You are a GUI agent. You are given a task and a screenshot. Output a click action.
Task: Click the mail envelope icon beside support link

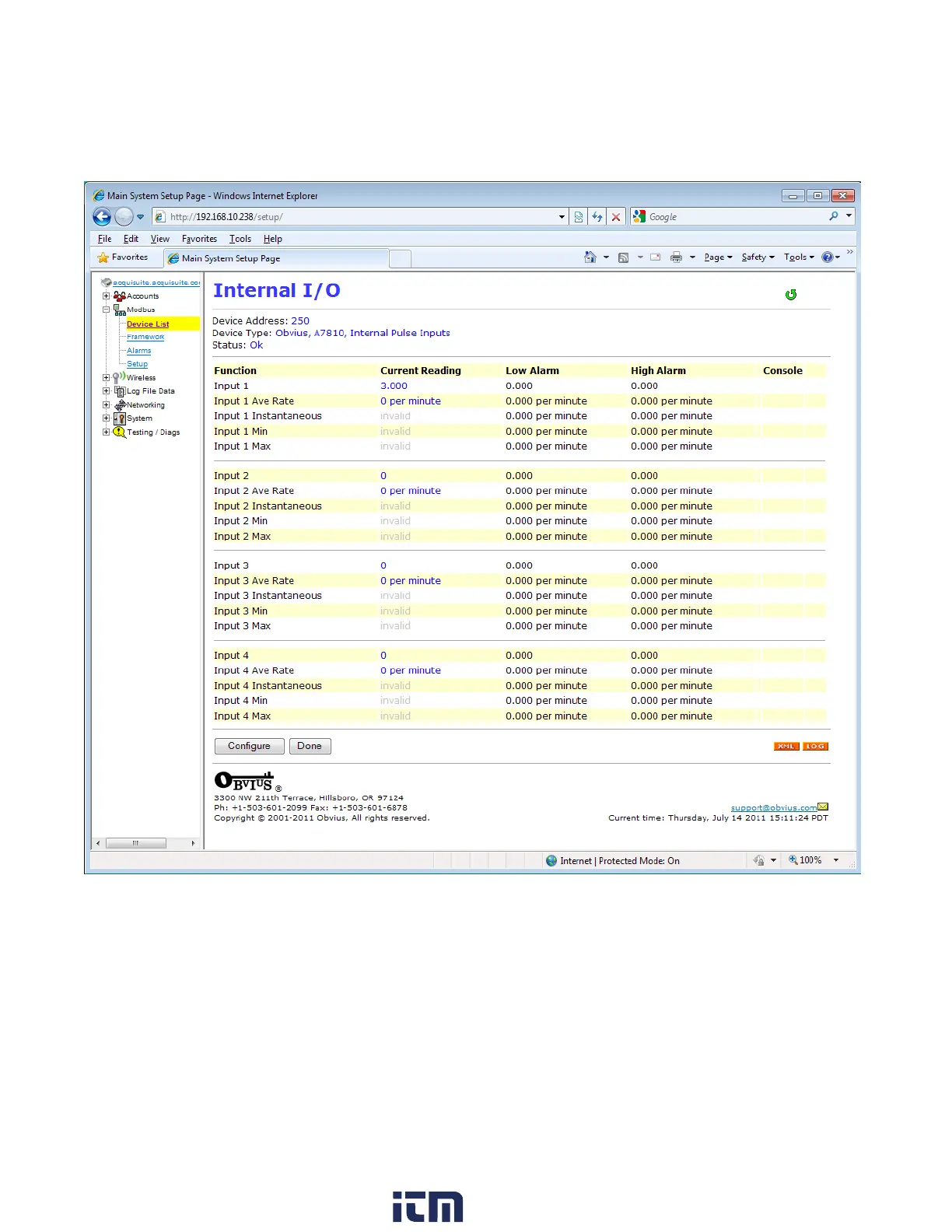coord(823,807)
